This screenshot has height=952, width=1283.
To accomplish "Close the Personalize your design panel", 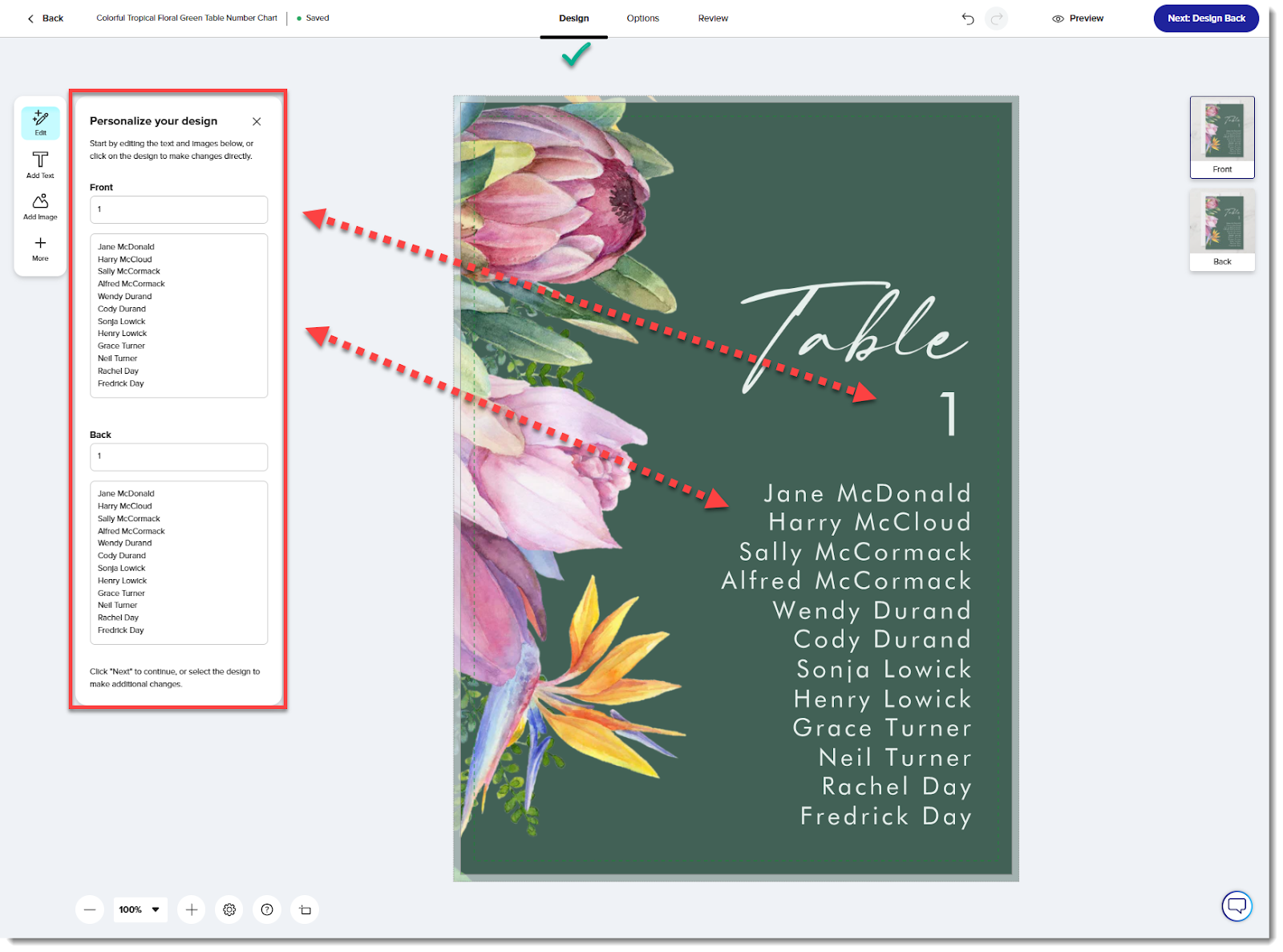I will point(257,122).
